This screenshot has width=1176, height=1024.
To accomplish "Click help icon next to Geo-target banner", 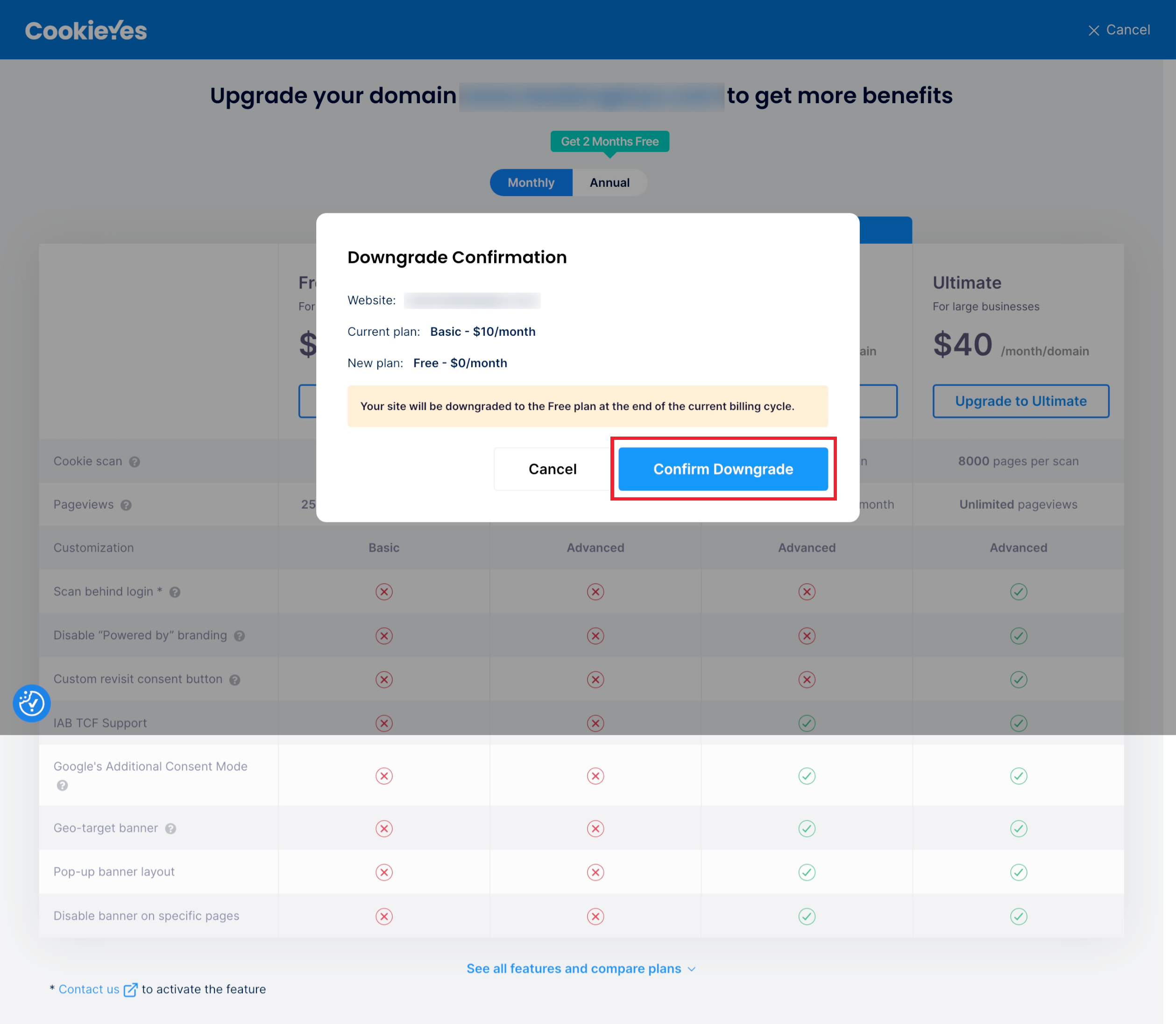I will [x=170, y=828].
